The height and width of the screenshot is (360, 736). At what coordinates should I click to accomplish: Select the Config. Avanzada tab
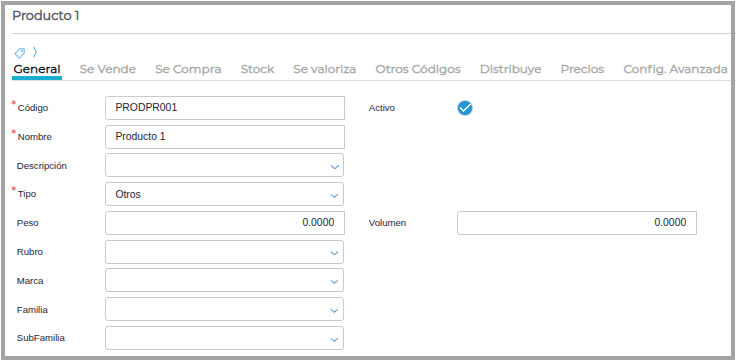[x=675, y=69]
